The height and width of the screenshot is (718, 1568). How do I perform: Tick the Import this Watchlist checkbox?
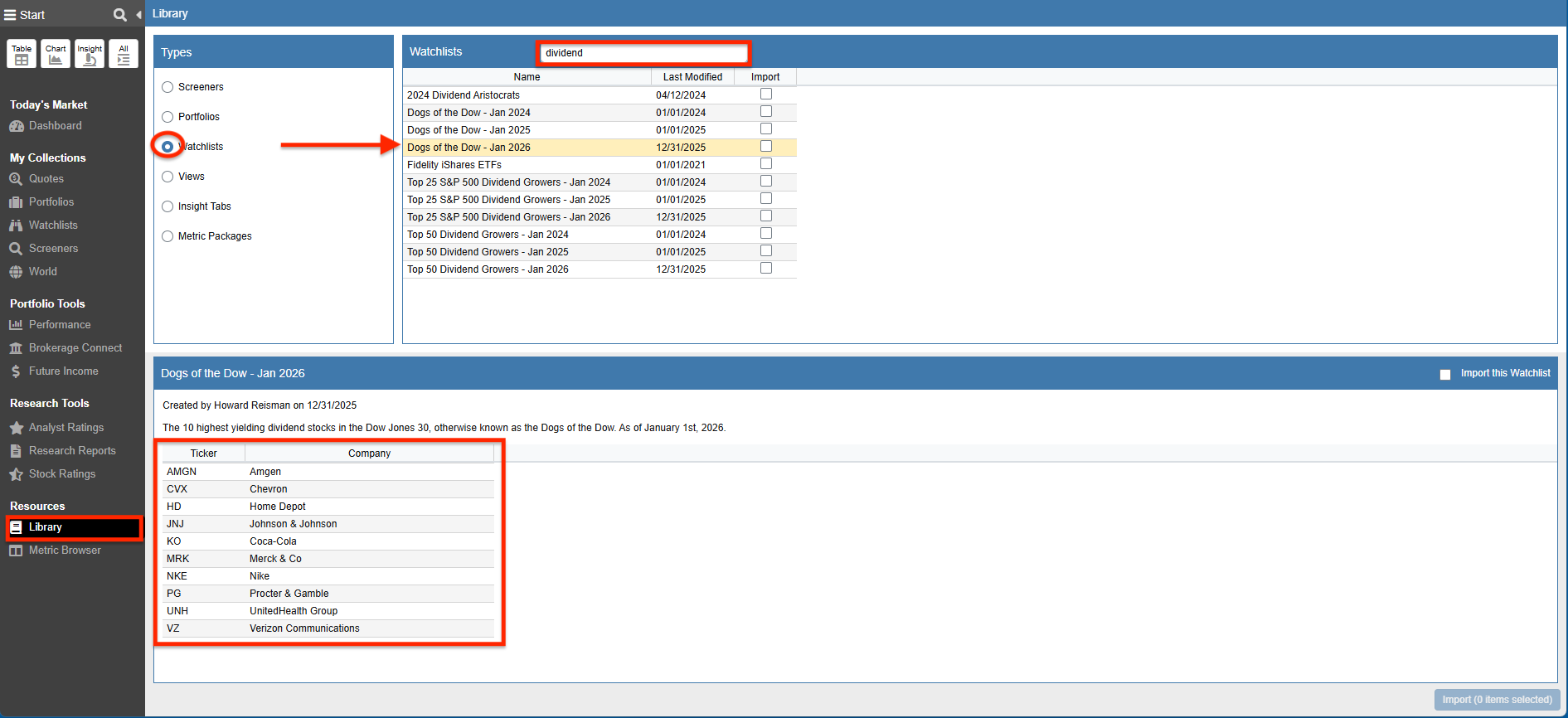pos(1445,374)
